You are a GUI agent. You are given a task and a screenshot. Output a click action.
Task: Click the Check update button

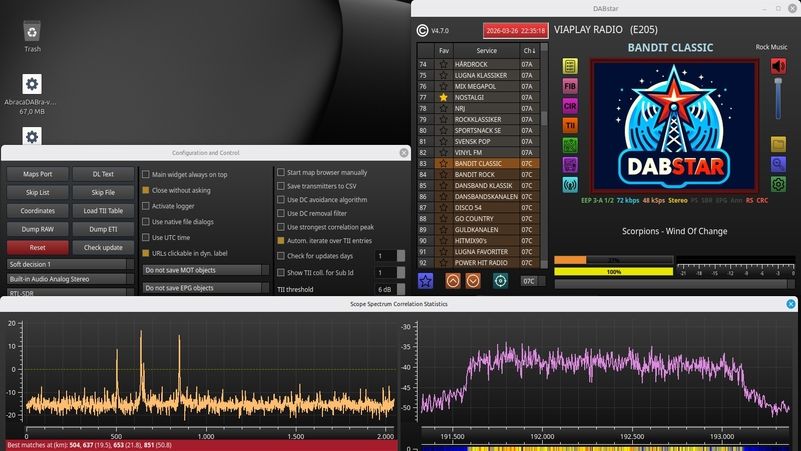click(x=102, y=247)
